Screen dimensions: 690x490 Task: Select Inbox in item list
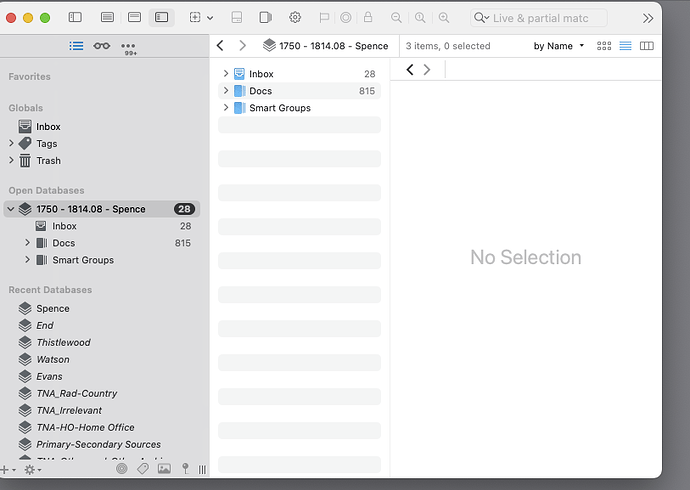[x=299, y=74]
